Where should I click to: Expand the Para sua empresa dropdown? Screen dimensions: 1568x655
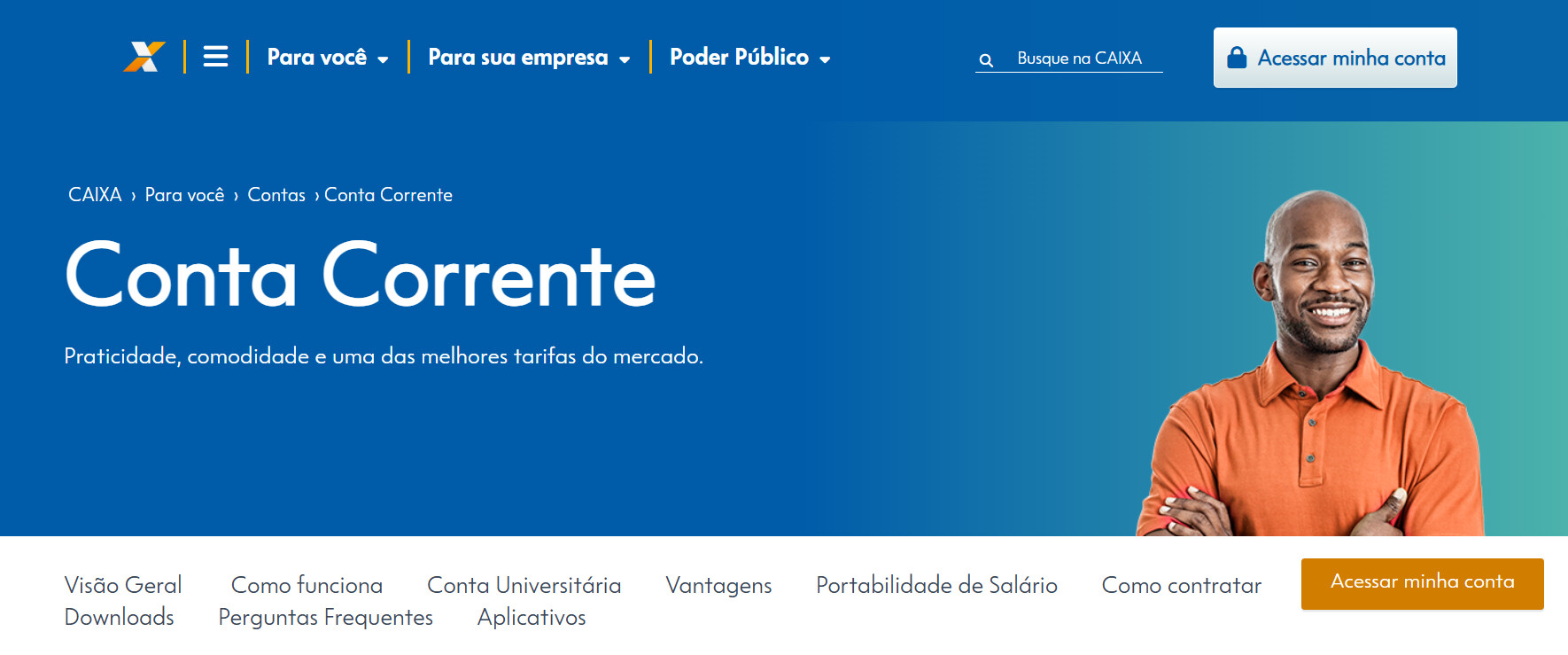pos(528,58)
